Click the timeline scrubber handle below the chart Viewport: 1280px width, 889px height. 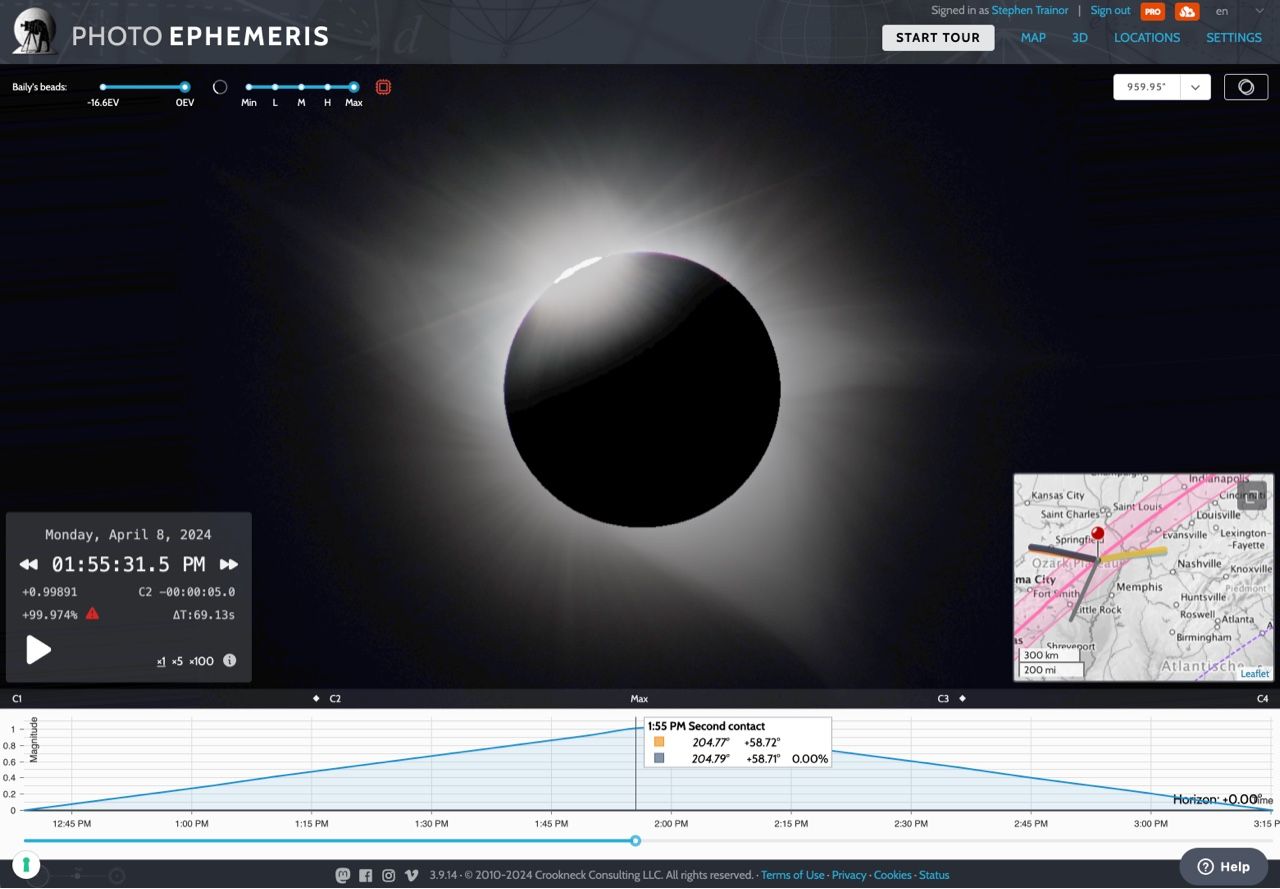coord(635,841)
